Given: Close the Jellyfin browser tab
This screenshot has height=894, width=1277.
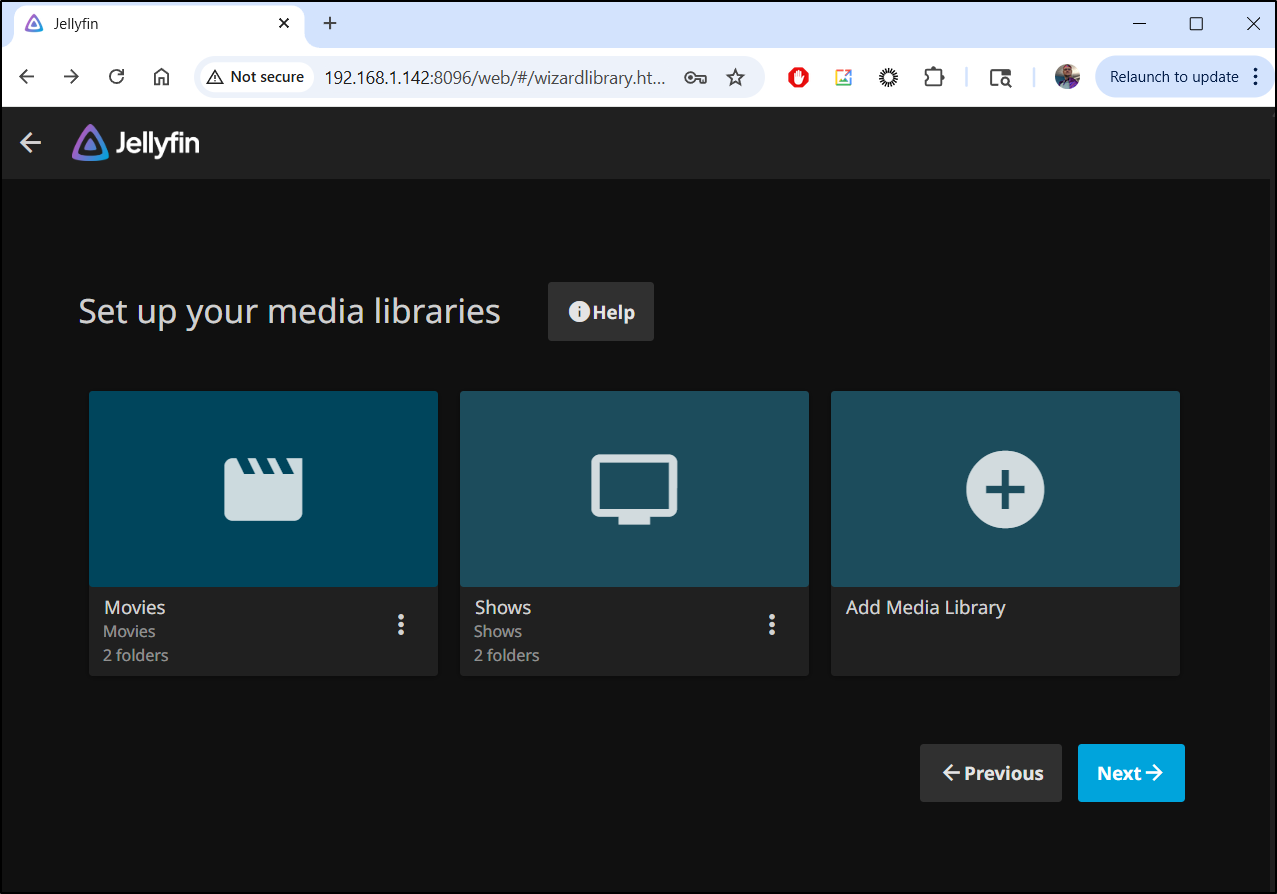Looking at the screenshot, I should (284, 23).
